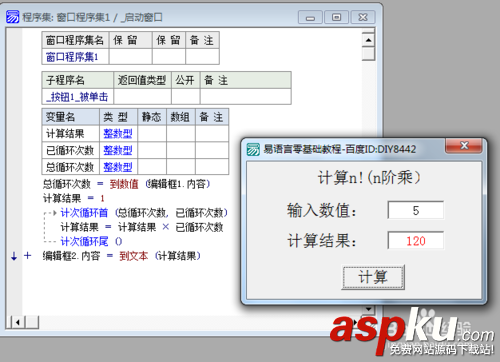
Task: Click 整数型 type of 已循环次数 variable
Action: coord(118,150)
